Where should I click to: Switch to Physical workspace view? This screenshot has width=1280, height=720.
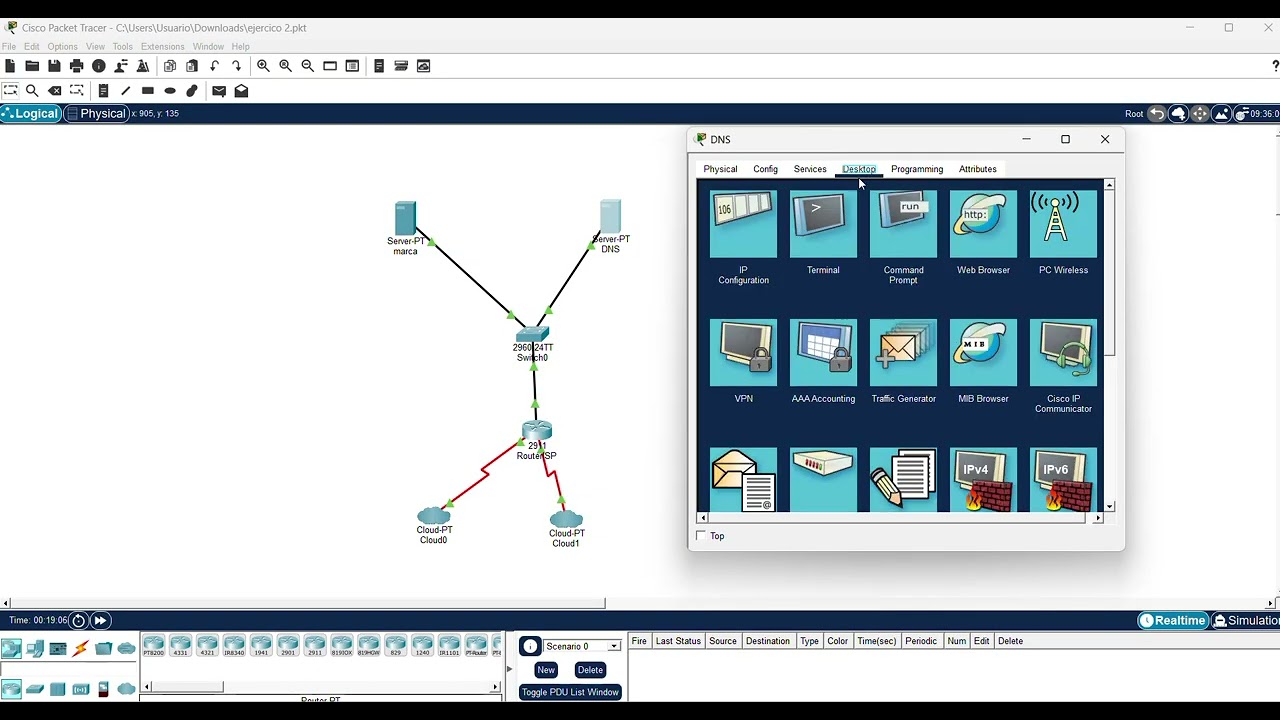click(97, 114)
